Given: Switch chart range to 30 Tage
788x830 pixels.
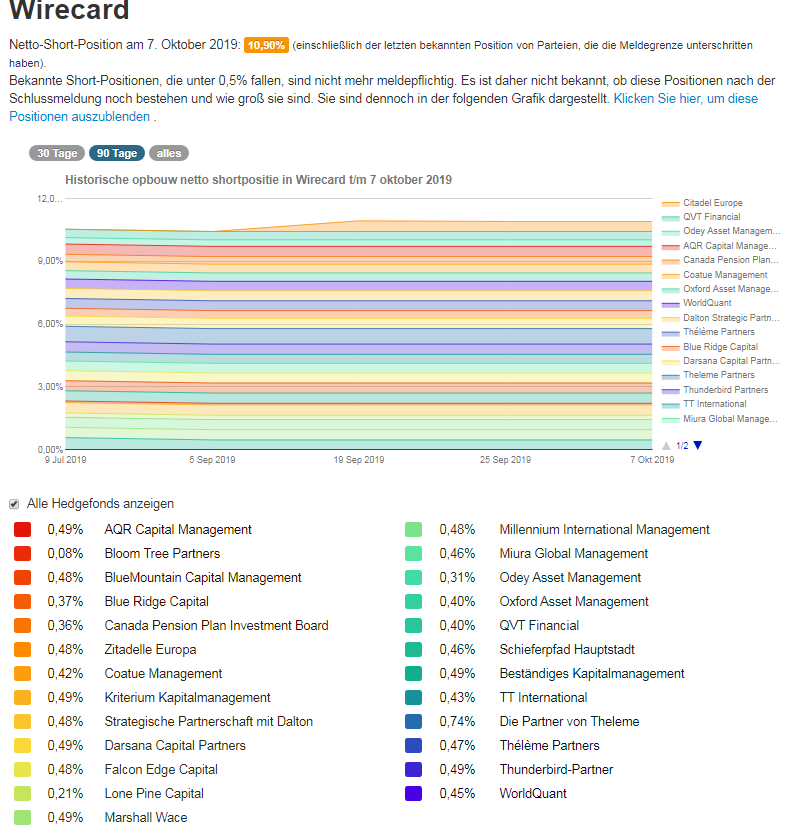Looking at the screenshot, I should (x=57, y=153).
